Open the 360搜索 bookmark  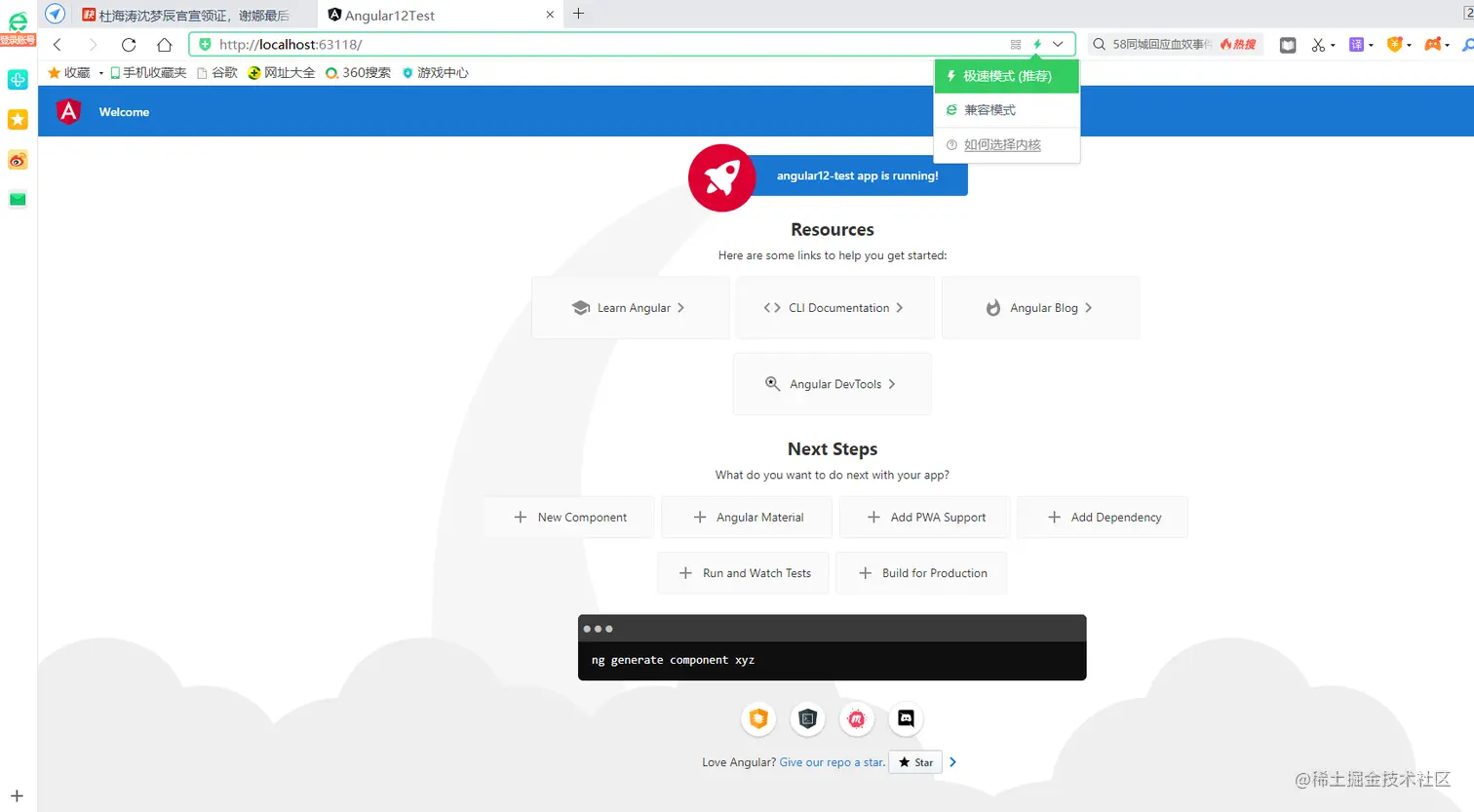[358, 73]
